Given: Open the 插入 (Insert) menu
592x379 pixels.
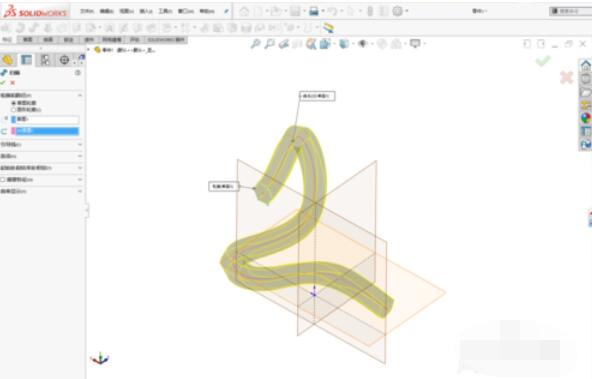Looking at the screenshot, I should 146,11.
